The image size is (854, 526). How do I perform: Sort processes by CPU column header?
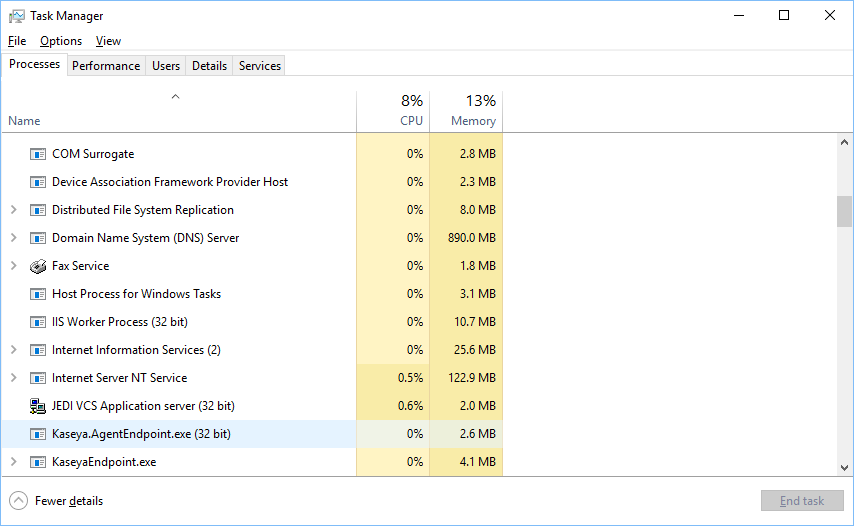tap(411, 121)
